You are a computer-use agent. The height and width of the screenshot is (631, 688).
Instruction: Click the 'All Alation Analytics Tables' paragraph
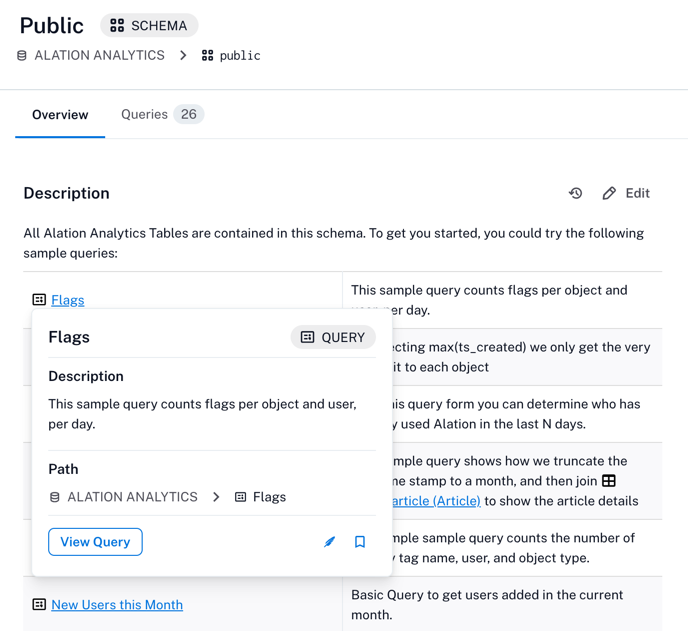333,243
